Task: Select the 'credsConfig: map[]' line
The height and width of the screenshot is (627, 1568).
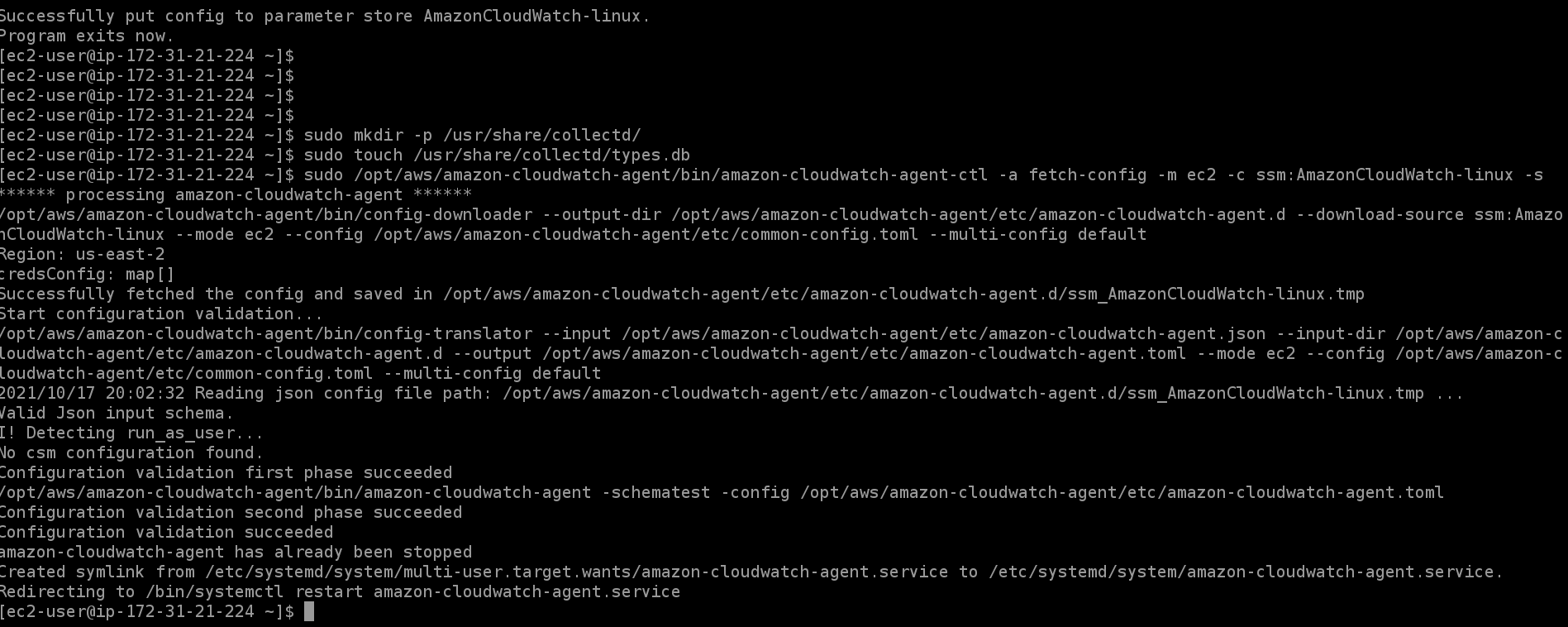Action: pos(87,274)
